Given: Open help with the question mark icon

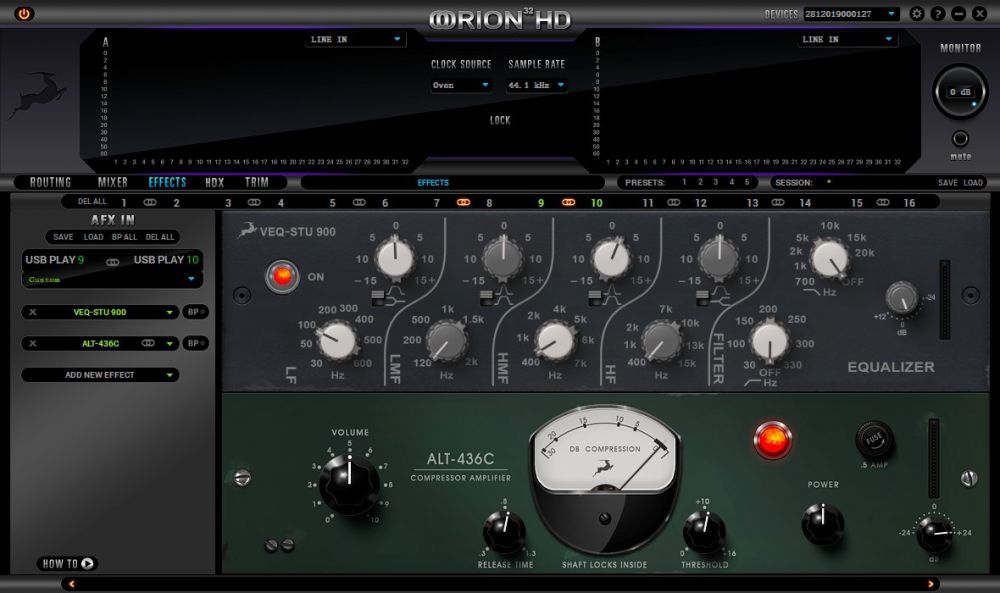Looking at the screenshot, I should 938,14.
